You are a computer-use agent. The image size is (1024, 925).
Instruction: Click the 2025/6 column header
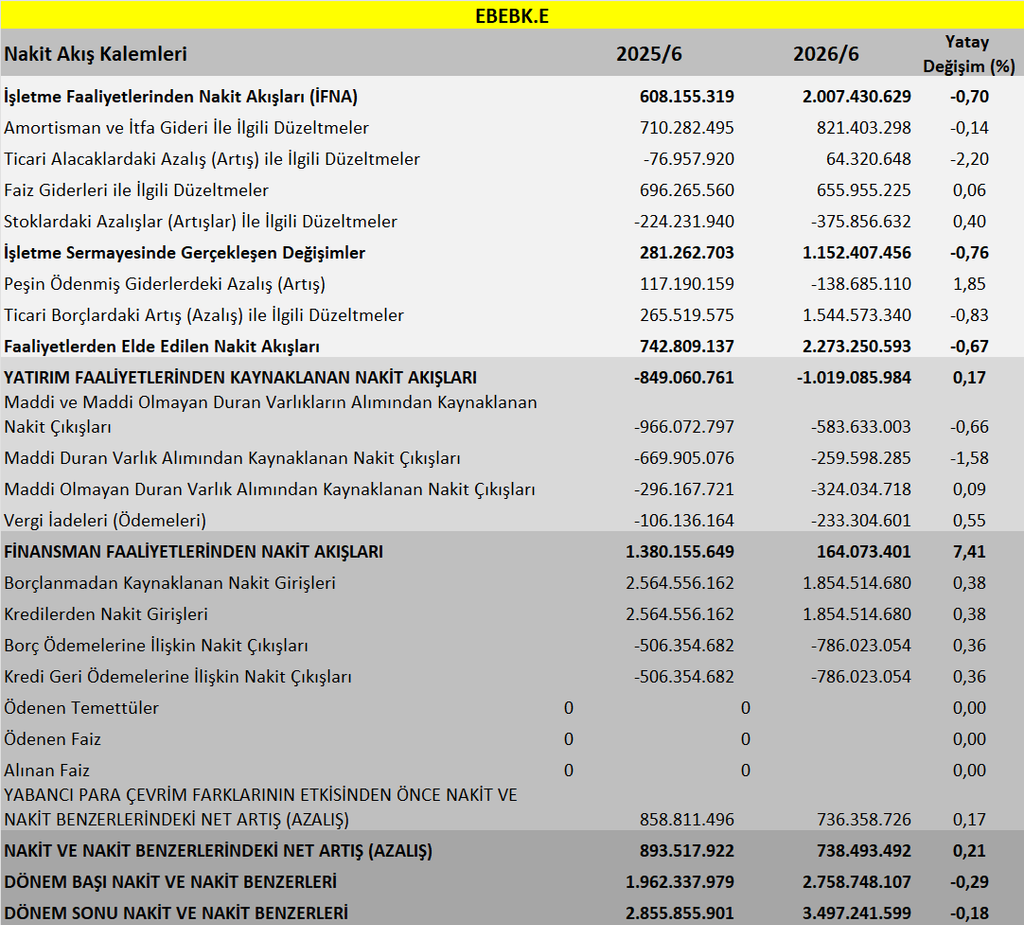pyautogui.click(x=648, y=54)
